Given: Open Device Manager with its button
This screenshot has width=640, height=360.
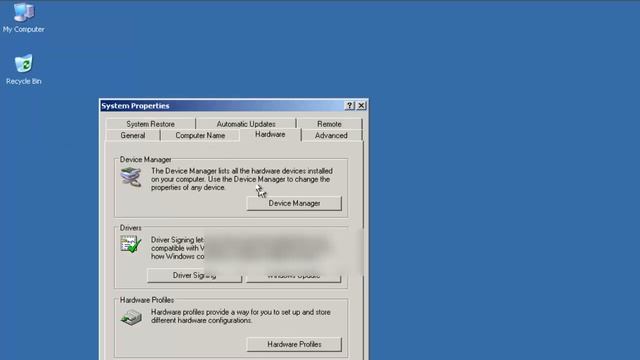Looking at the screenshot, I should pyautogui.click(x=294, y=203).
